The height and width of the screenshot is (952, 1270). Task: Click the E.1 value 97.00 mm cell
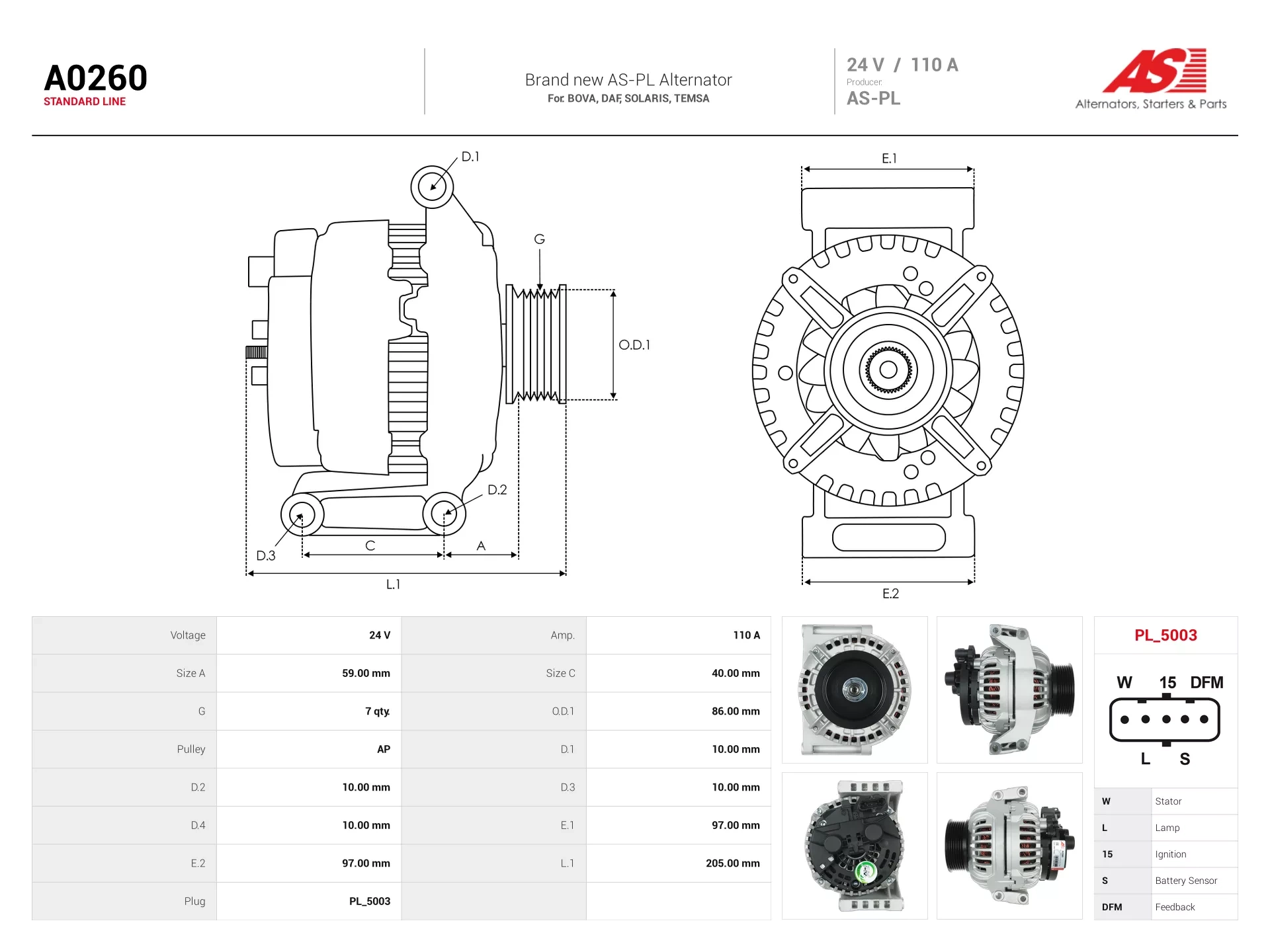click(x=679, y=825)
